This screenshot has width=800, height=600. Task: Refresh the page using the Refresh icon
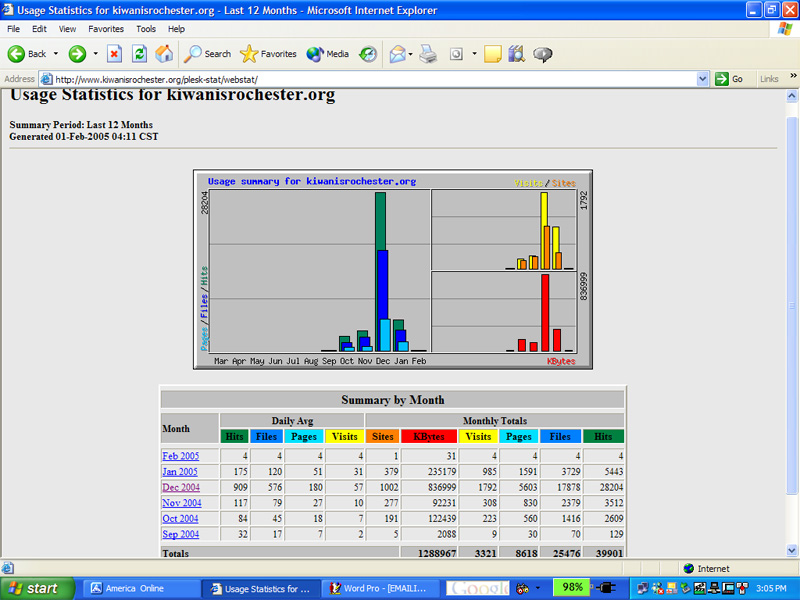[139, 54]
